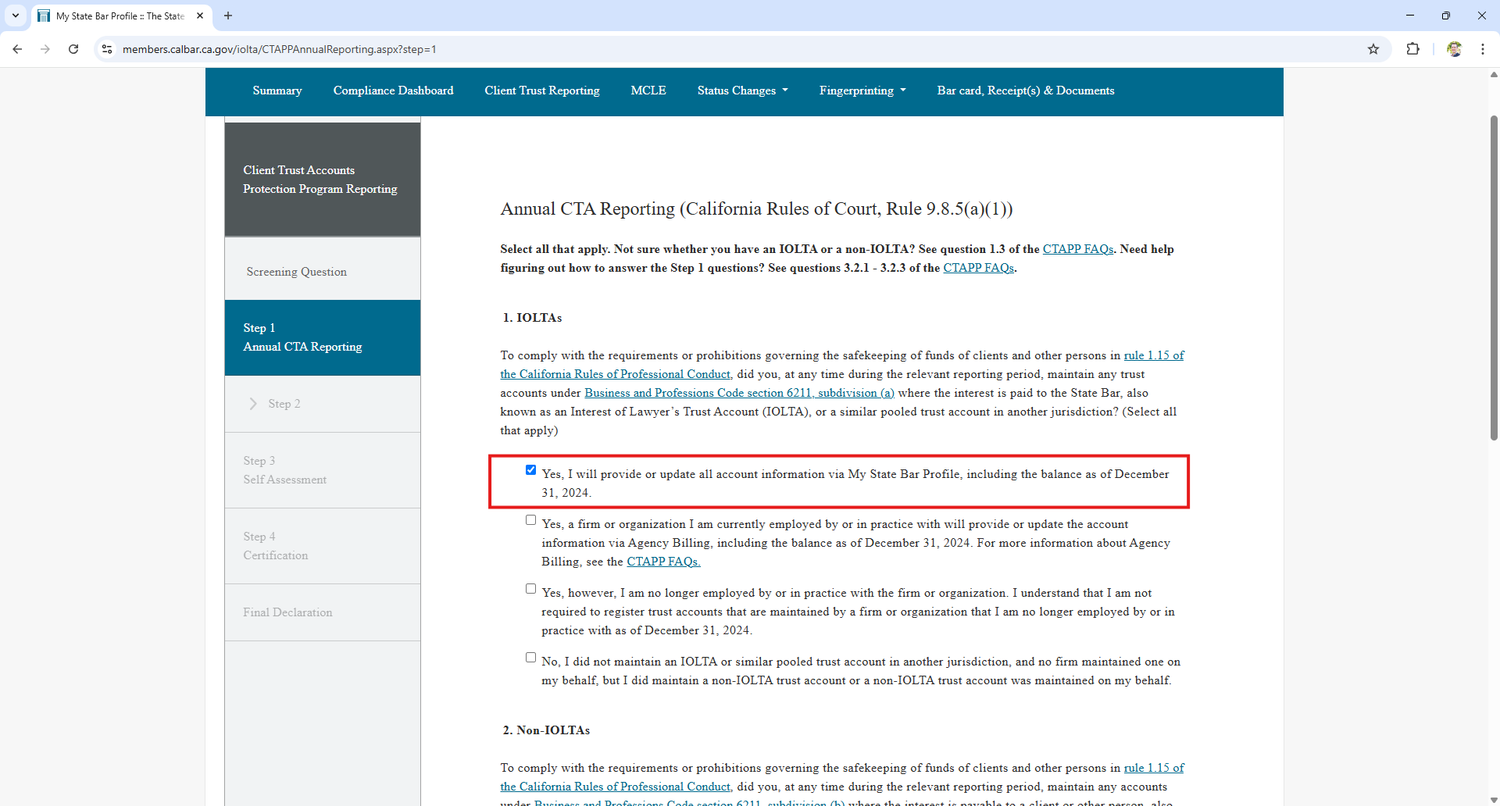
Task: Check 'No, I did not maintain an IOLTA' checkbox
Action: tap(531, 658)
